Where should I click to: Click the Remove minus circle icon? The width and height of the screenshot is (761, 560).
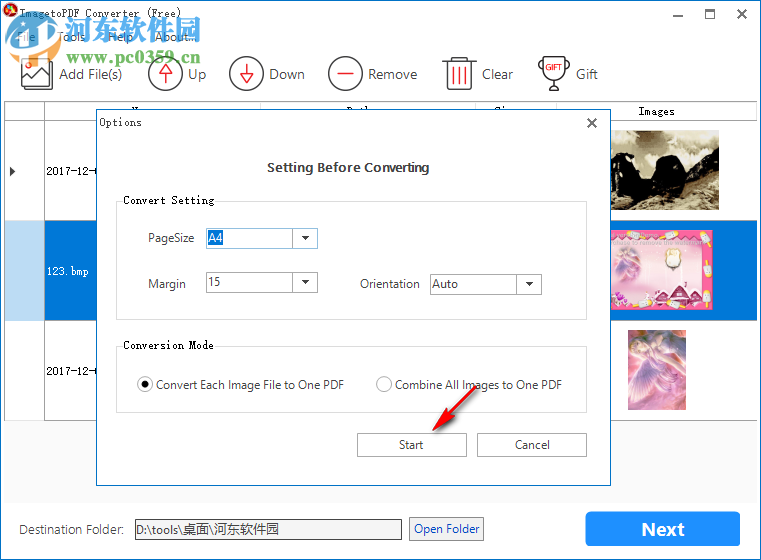point(345,74)
